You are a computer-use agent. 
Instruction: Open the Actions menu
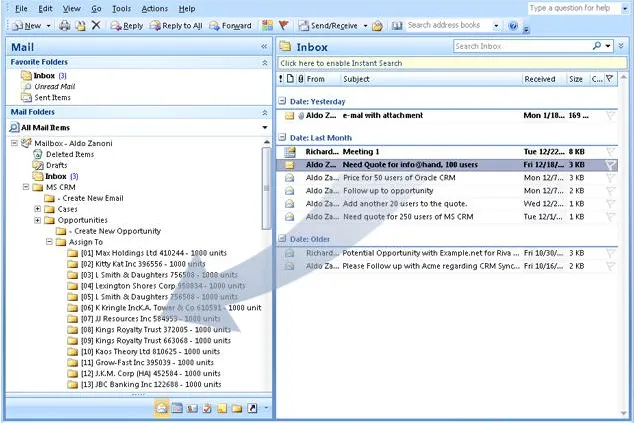click(x=155, y=8)
